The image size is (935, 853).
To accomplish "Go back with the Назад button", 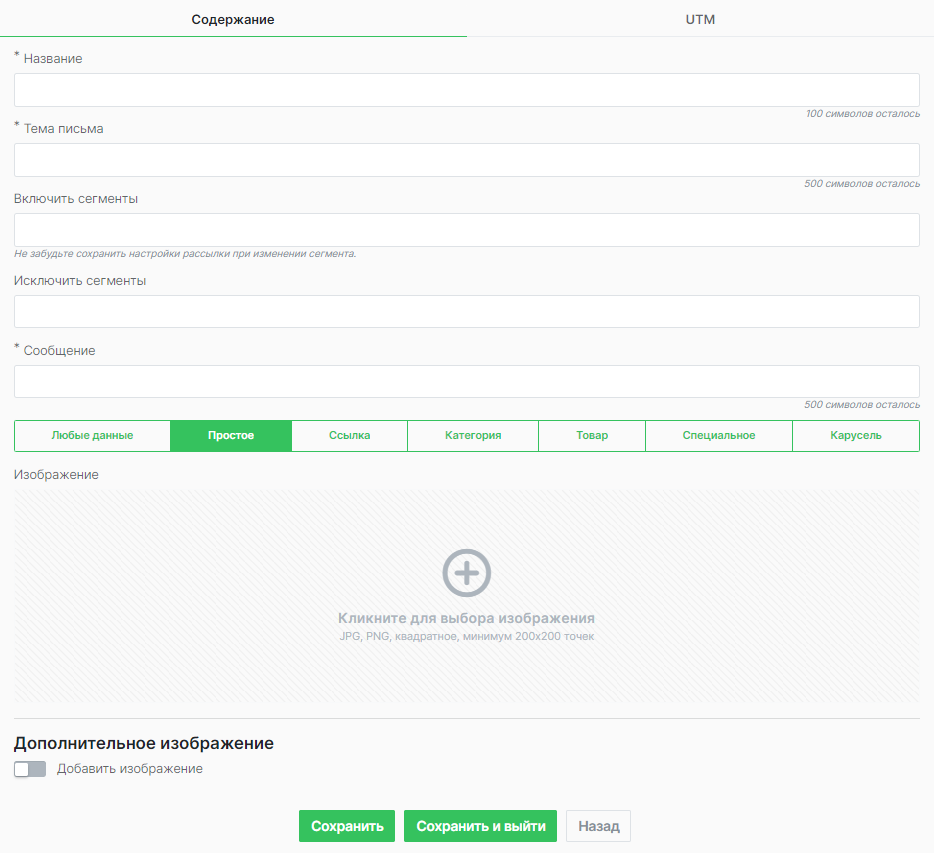I will click(598, 826).
